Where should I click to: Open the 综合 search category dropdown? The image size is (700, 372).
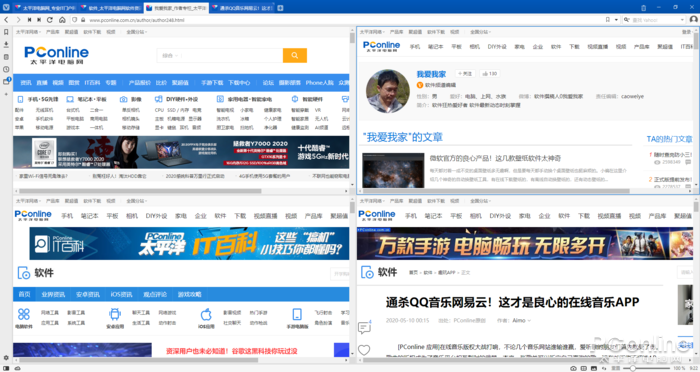(170, 55)
